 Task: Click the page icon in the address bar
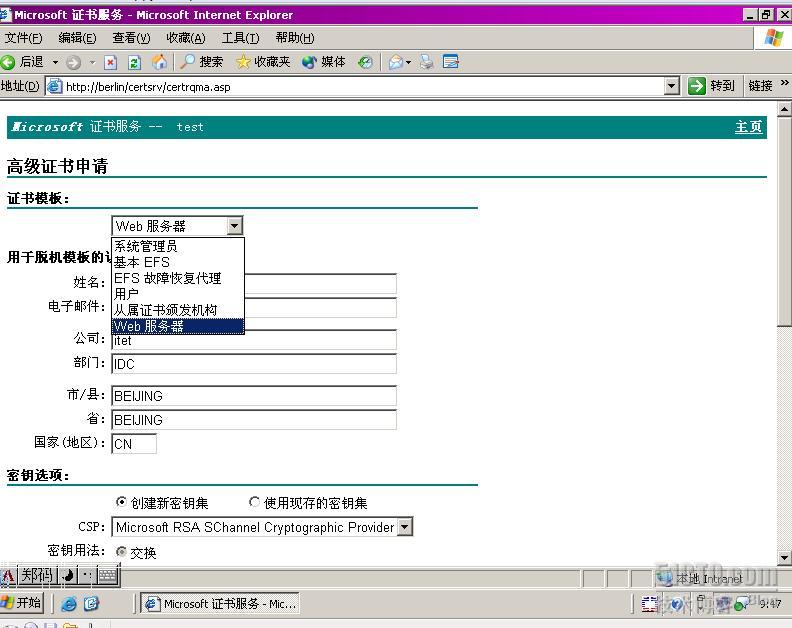coord(55,86)
